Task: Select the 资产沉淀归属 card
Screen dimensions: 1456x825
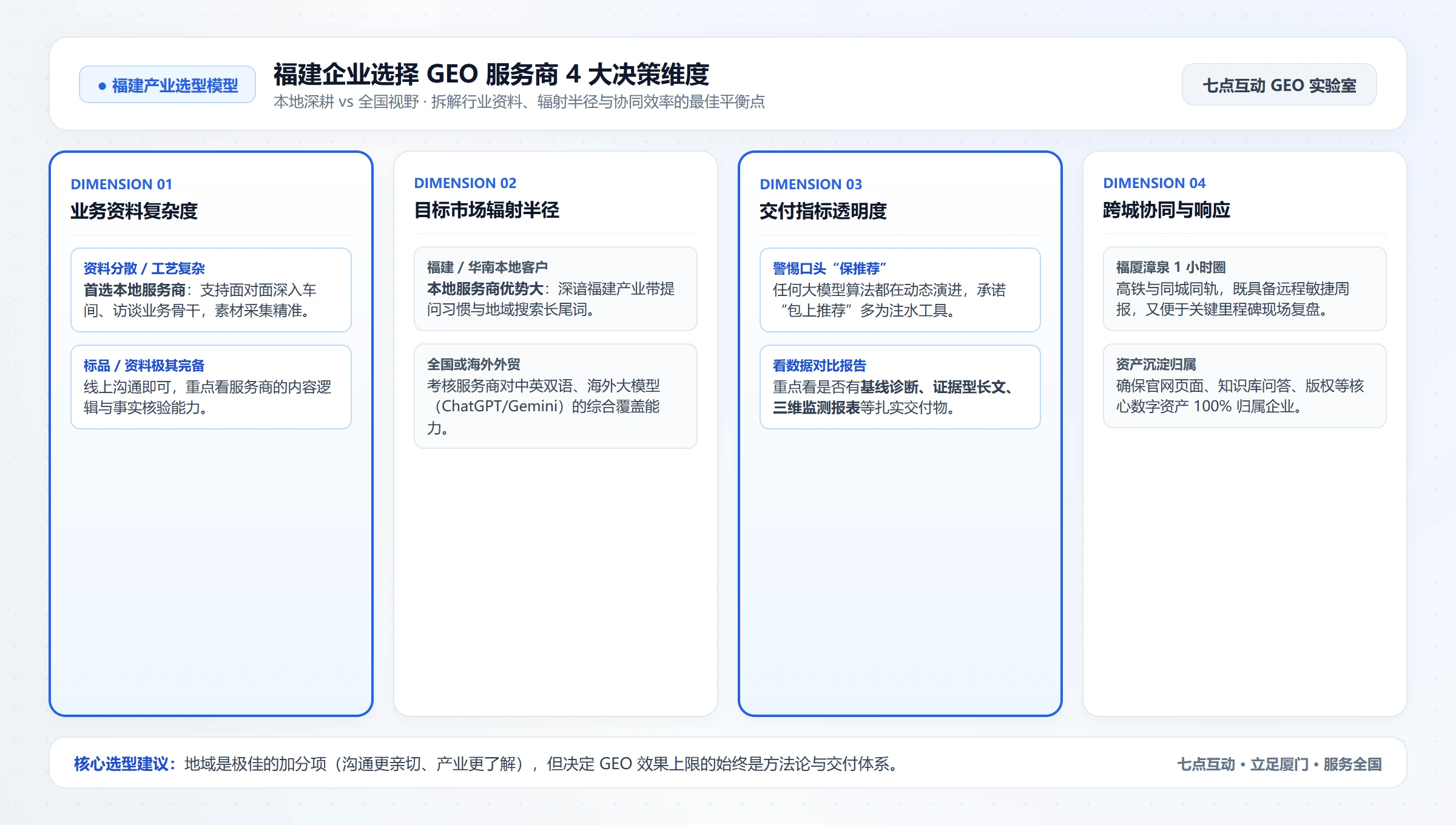Action: (1245, 385)
